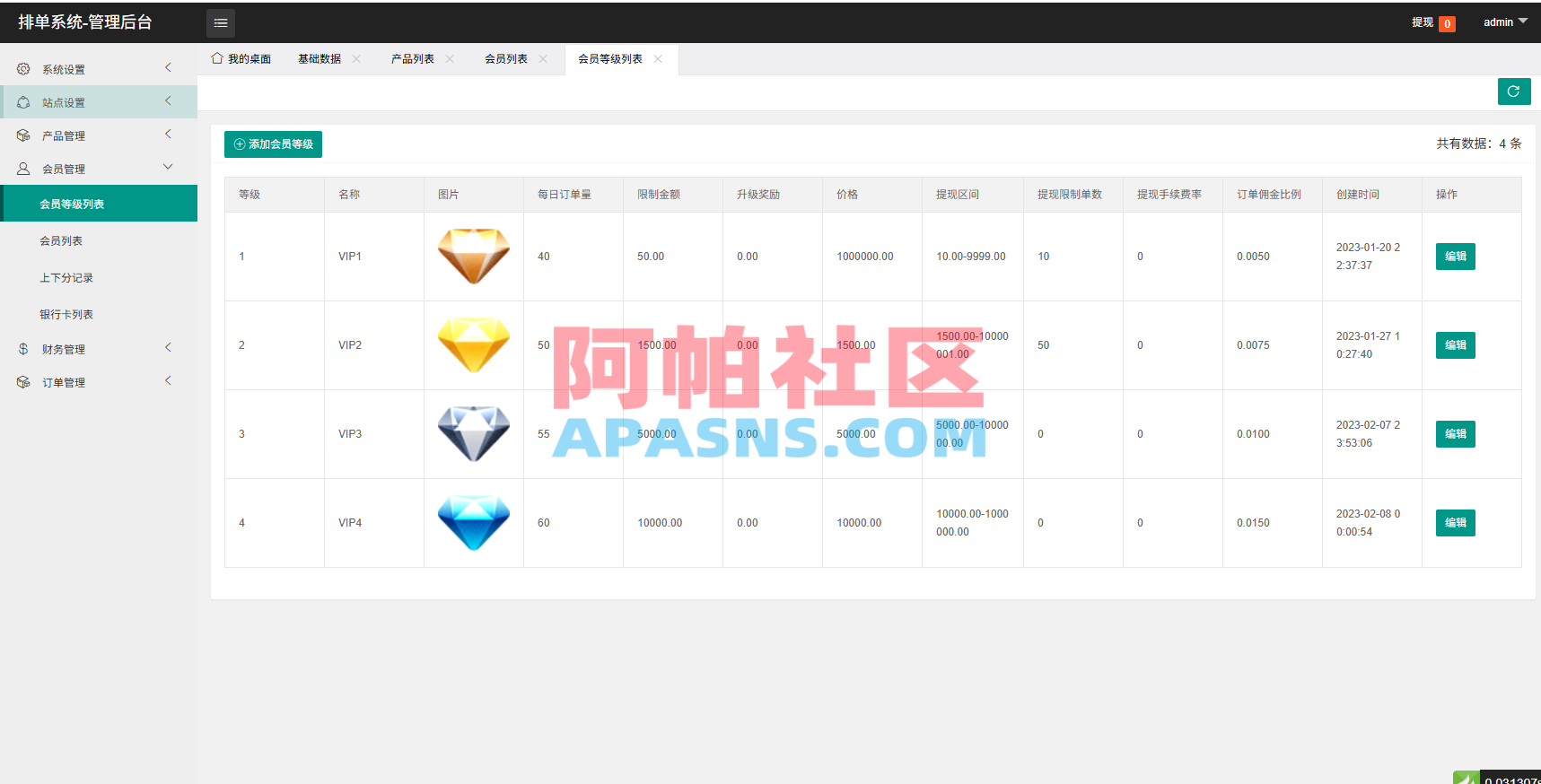This screenshot has width=1541, height=784.
Task: Click the silver VIP3 diamond image
Action: 474,434
